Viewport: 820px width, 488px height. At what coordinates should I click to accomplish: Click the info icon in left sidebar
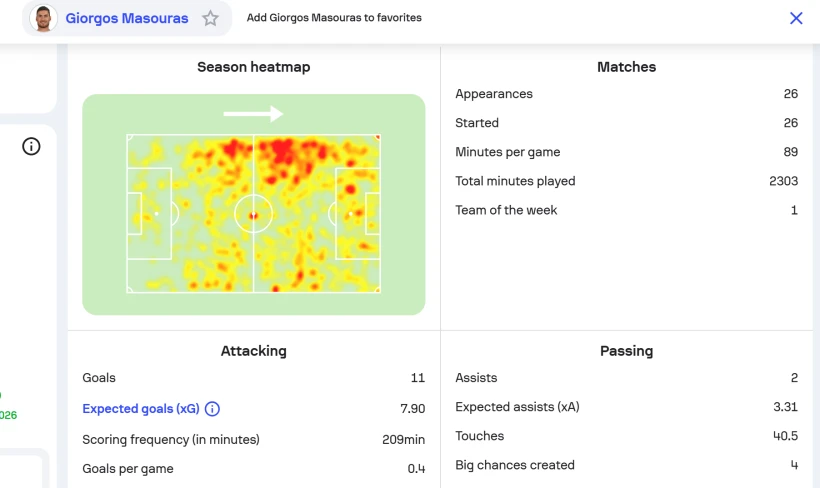[31, 147]
